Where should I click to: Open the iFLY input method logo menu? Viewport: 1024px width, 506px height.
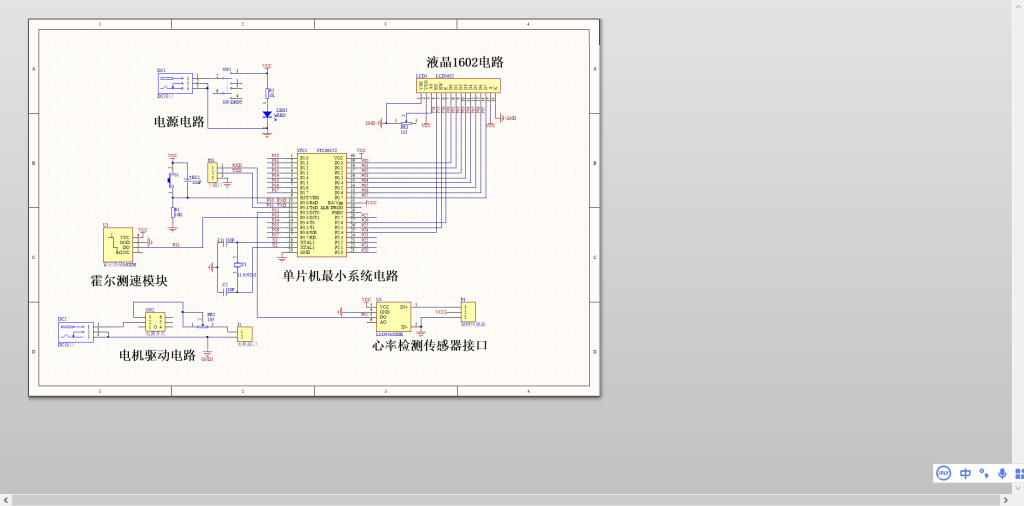(943, 473)
